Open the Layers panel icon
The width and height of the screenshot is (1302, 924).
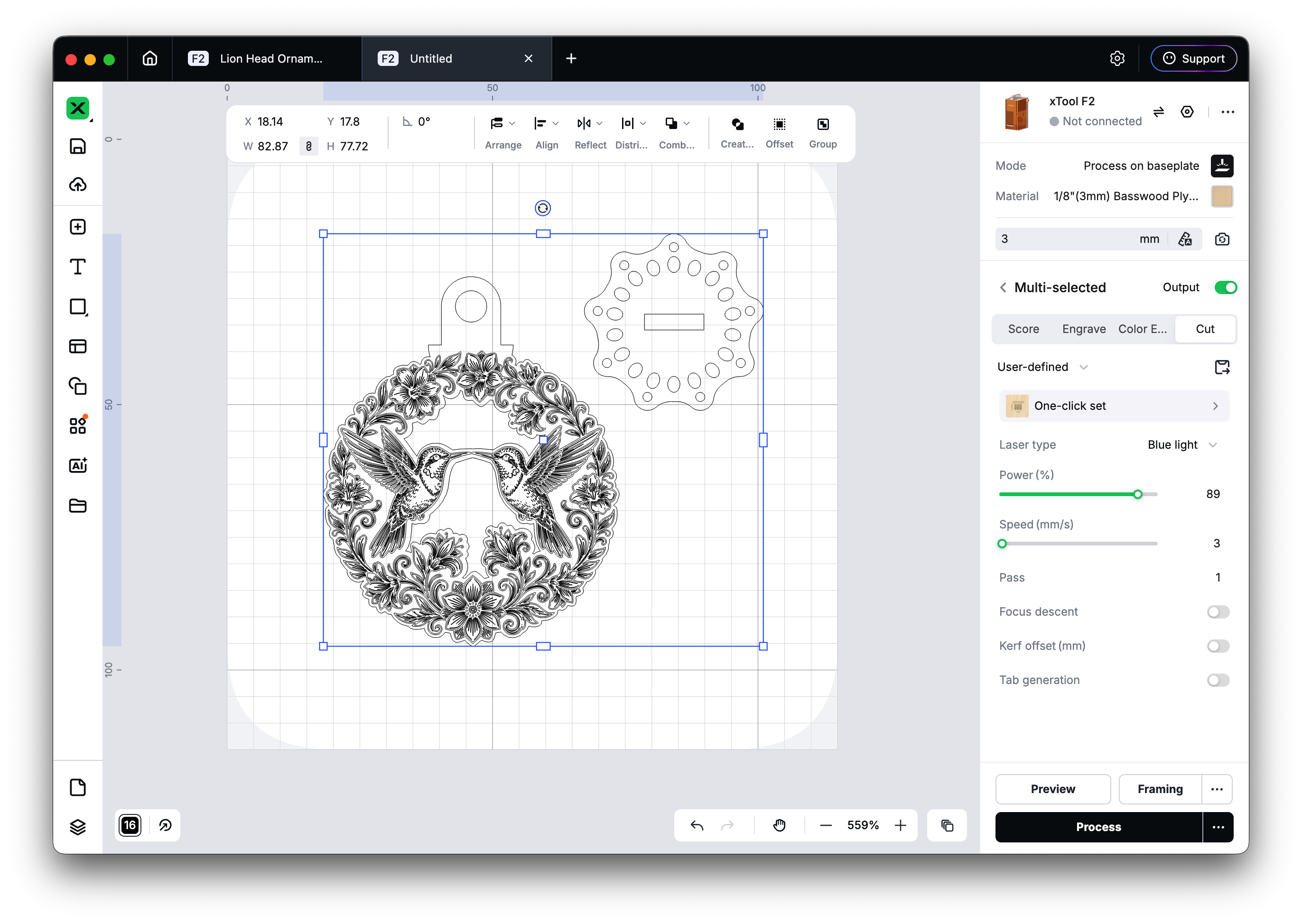click(78, 827)
